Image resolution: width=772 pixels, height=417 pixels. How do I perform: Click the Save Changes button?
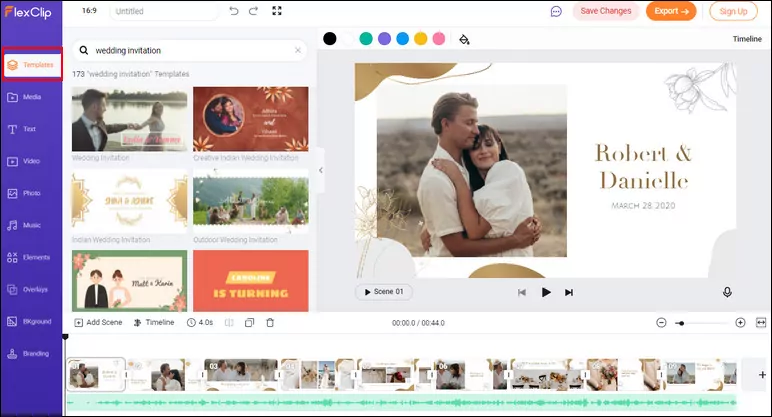coord(606,11)
